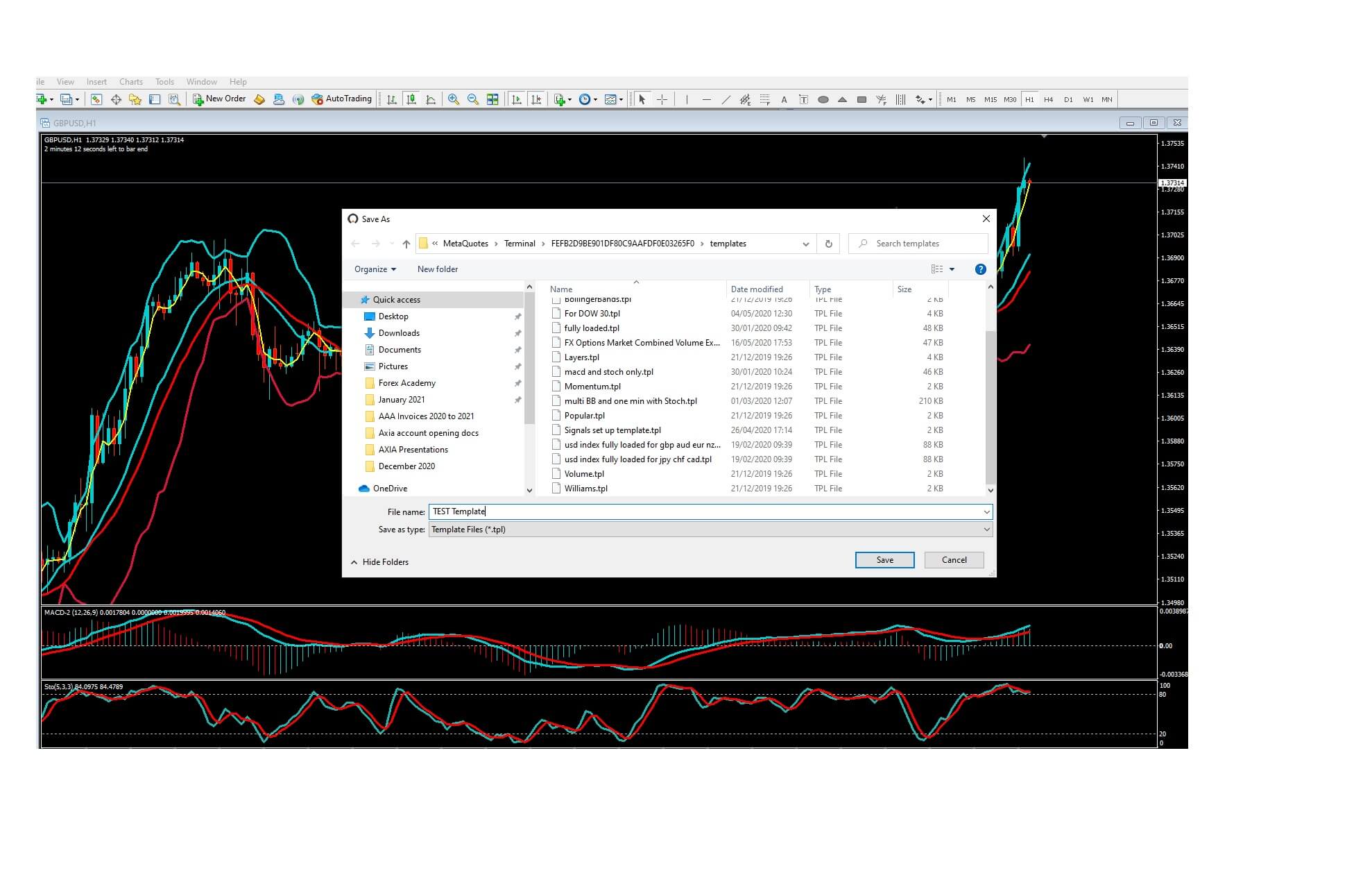Open the Charts menu
The height and width of the screenshot is (880, 1372).
tap(131, 82)
